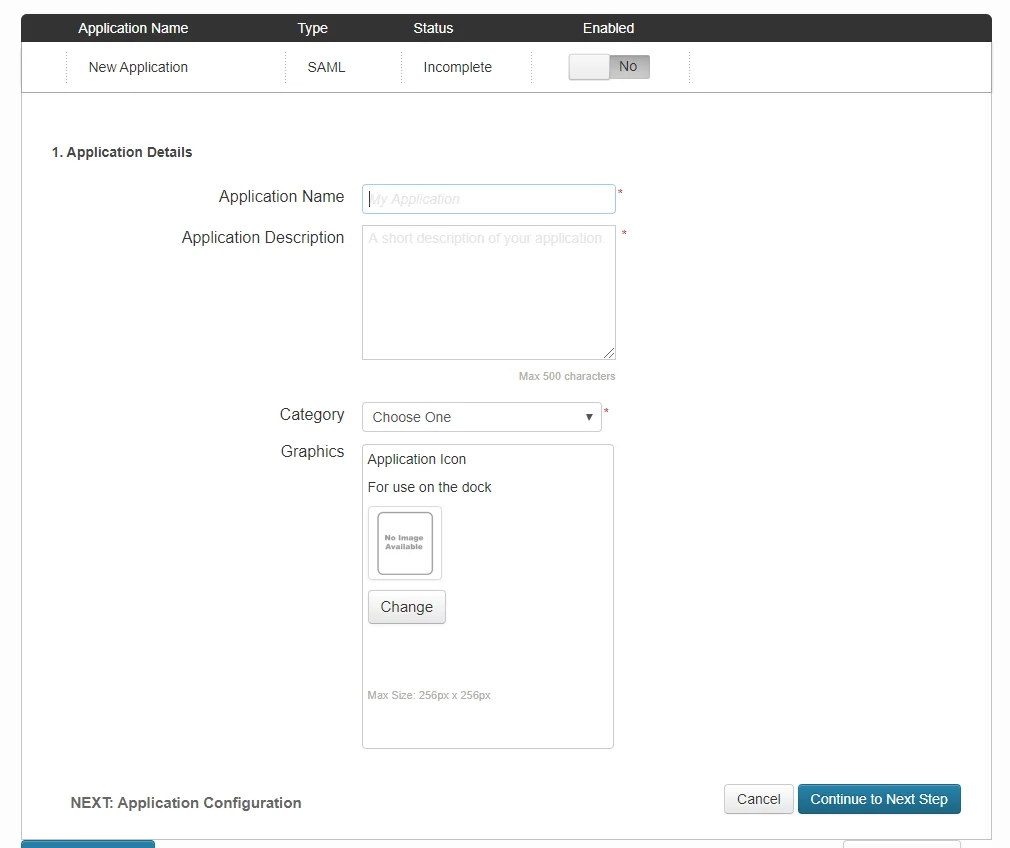Click the Application Name text field

coord(488,198)
